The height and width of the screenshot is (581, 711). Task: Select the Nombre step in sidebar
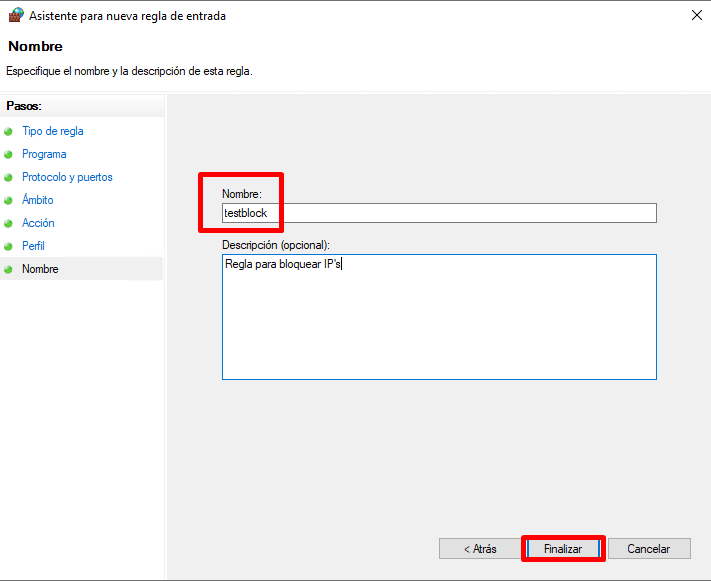tap(40, 269)
